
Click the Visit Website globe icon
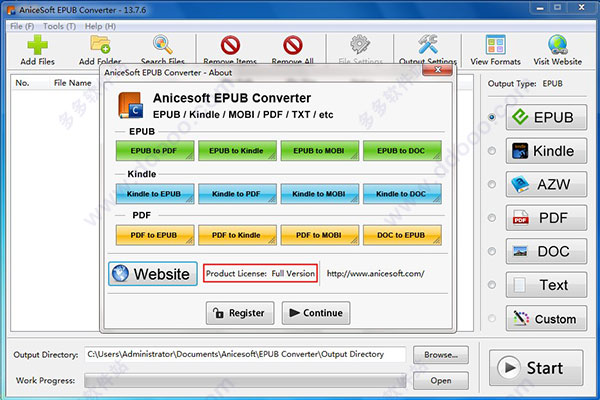pos(564,46)
